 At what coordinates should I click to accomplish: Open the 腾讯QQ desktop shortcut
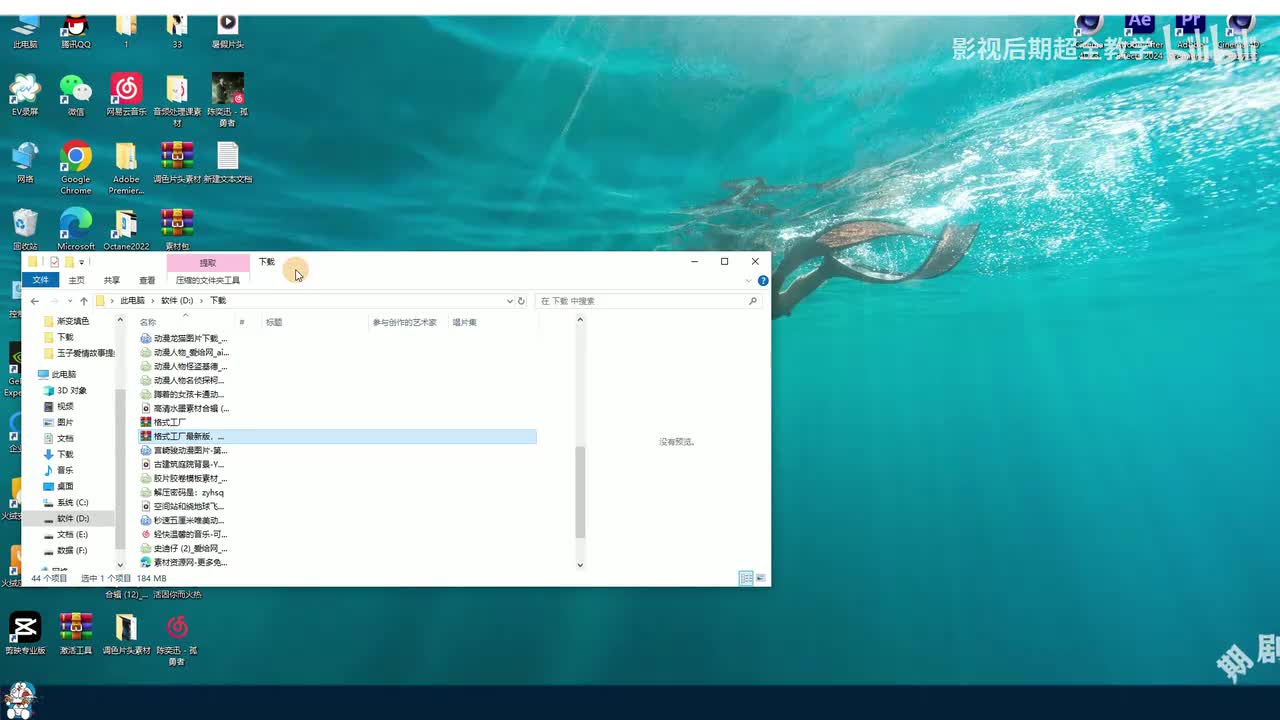point(75,30)
